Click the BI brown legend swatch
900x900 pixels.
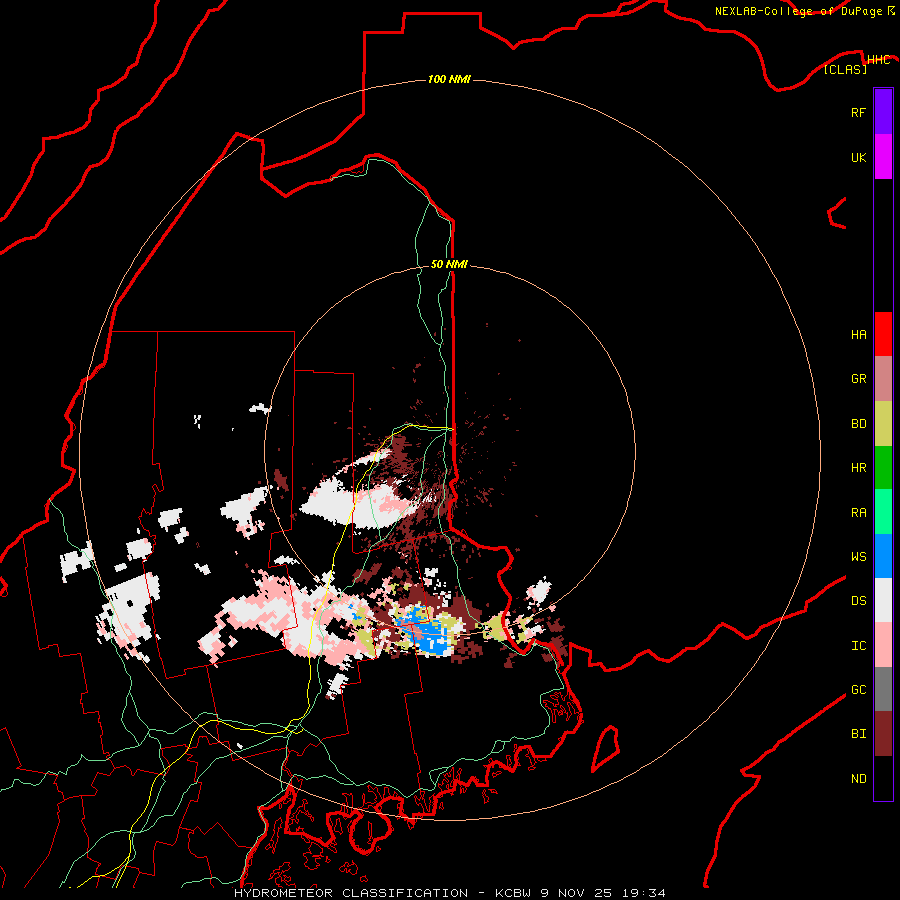(883, 734)
